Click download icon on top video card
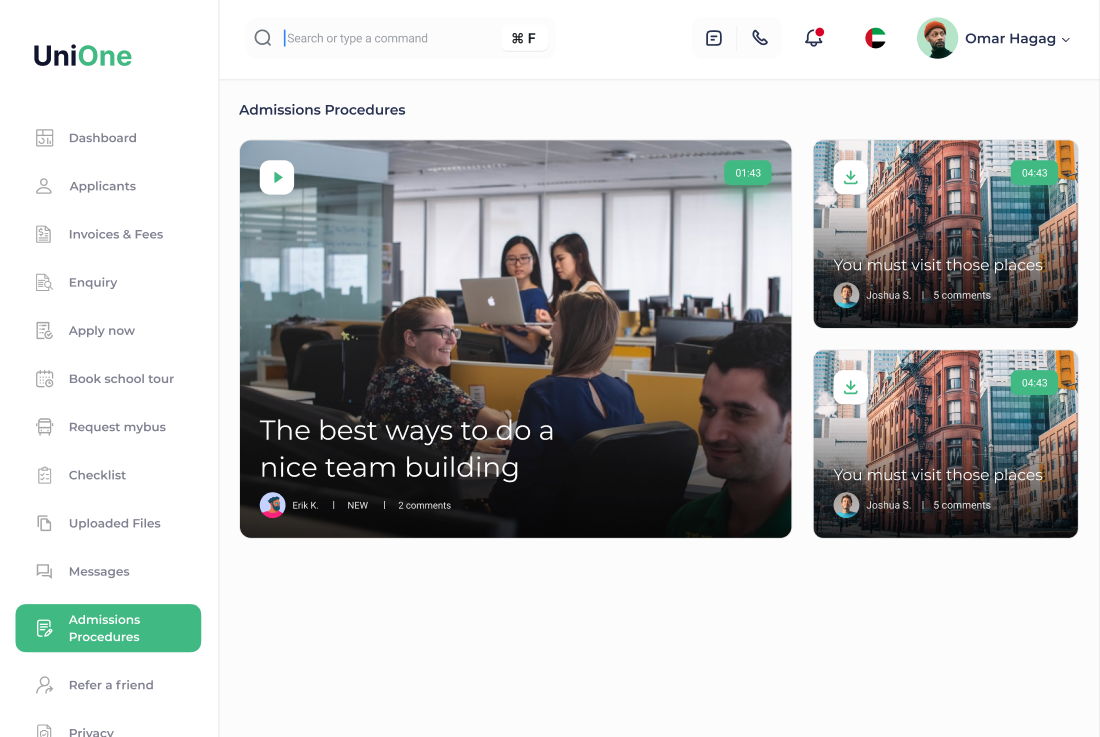Image resolution: width=1100 pixels, height=737 pixels. click(850, 177)
